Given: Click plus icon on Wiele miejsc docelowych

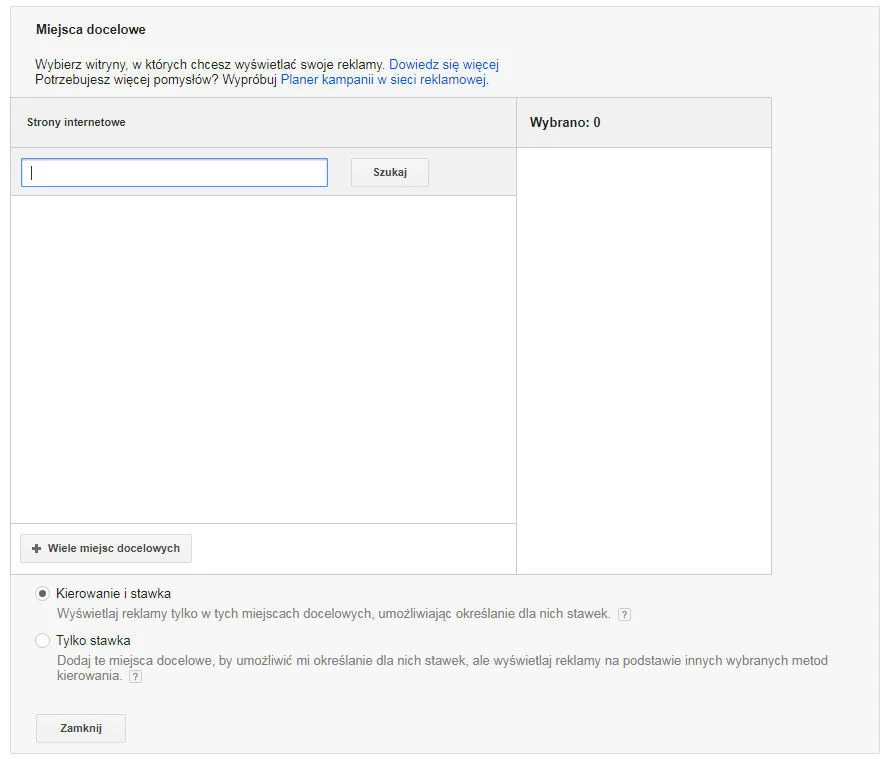Looking at the screenshot, I should [x=37, y=549].
